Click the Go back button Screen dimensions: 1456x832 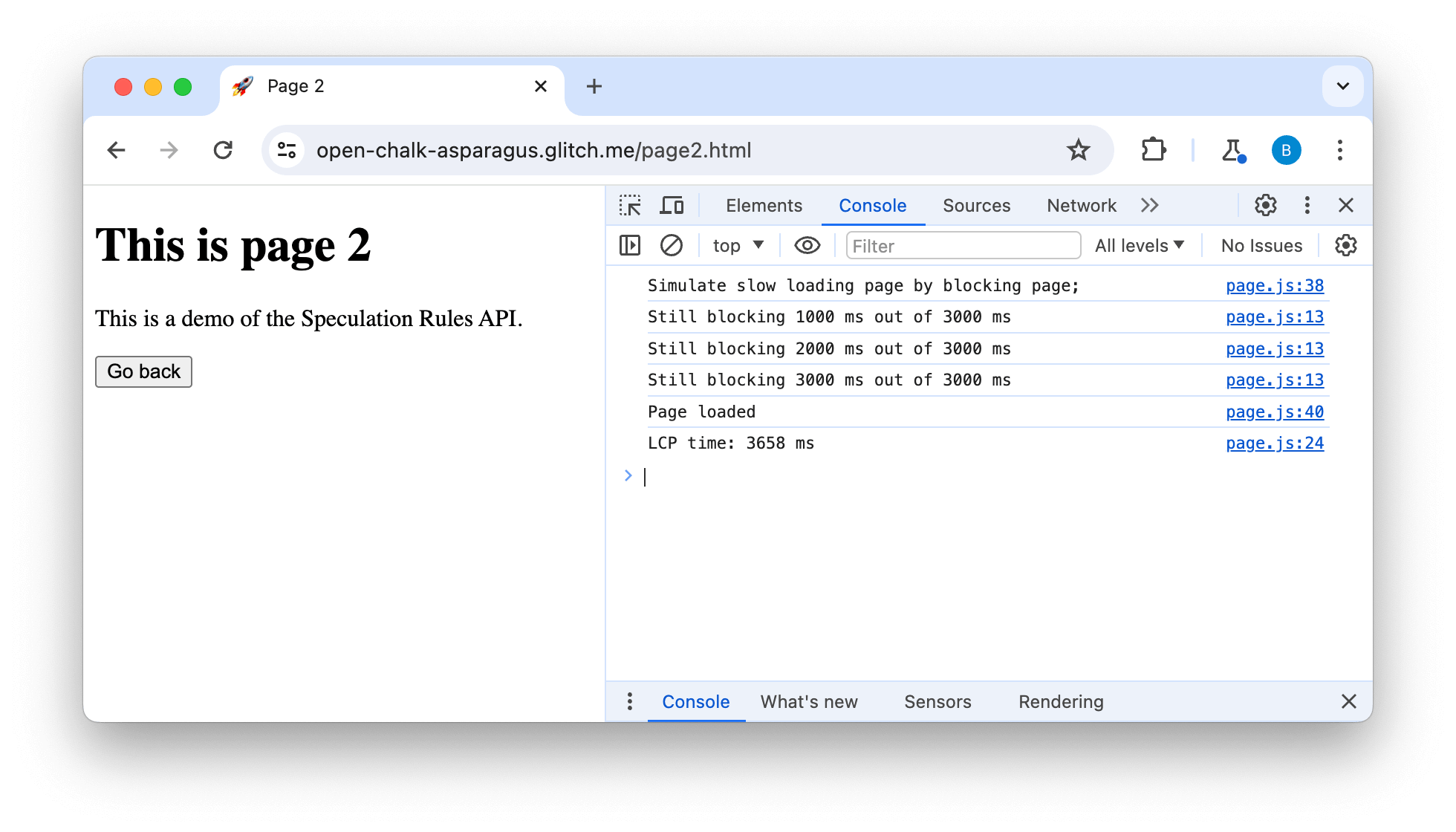143,371
